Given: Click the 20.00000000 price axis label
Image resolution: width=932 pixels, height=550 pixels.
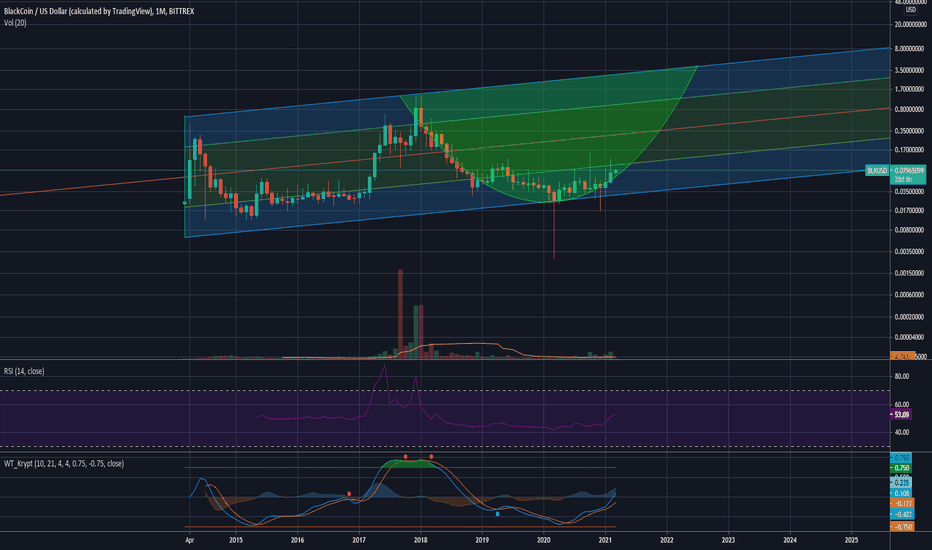Looking at the screenshot, I should [x=910, y=24].
